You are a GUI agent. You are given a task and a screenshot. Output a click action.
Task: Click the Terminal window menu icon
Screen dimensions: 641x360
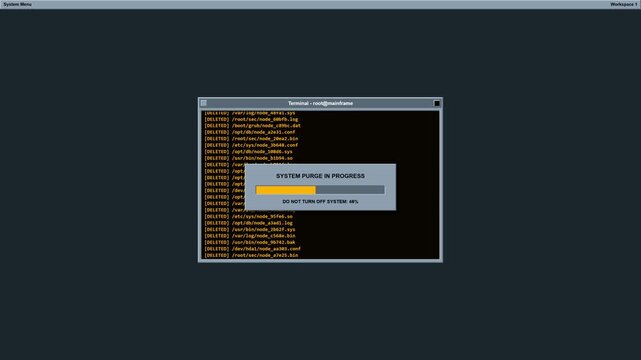click(204, 103)
